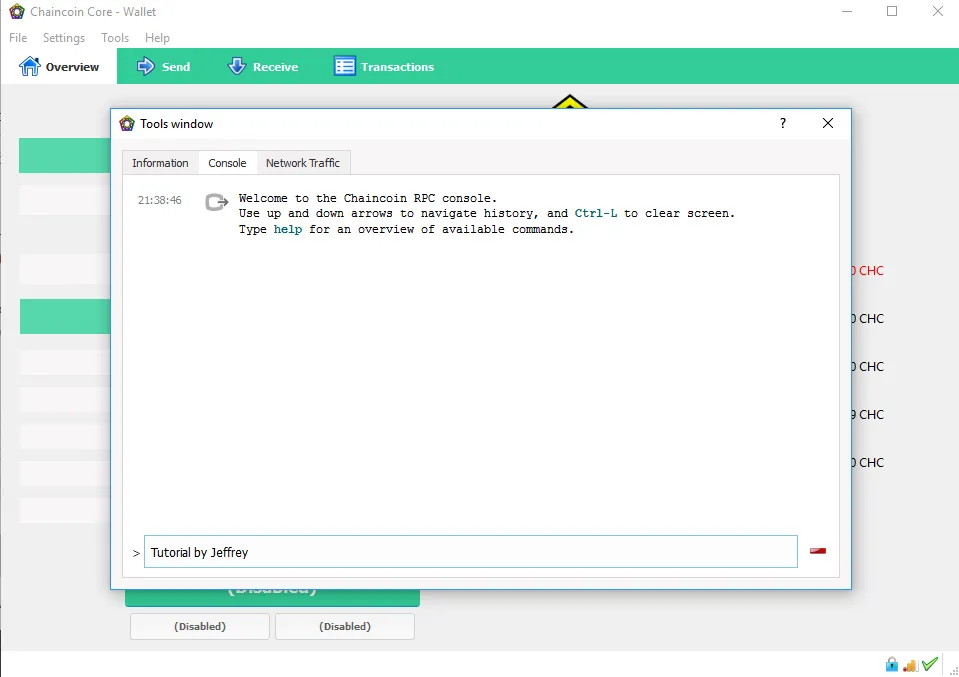Click the Overview house icon
Screen dimensions: 959x677
click(29, 66)
